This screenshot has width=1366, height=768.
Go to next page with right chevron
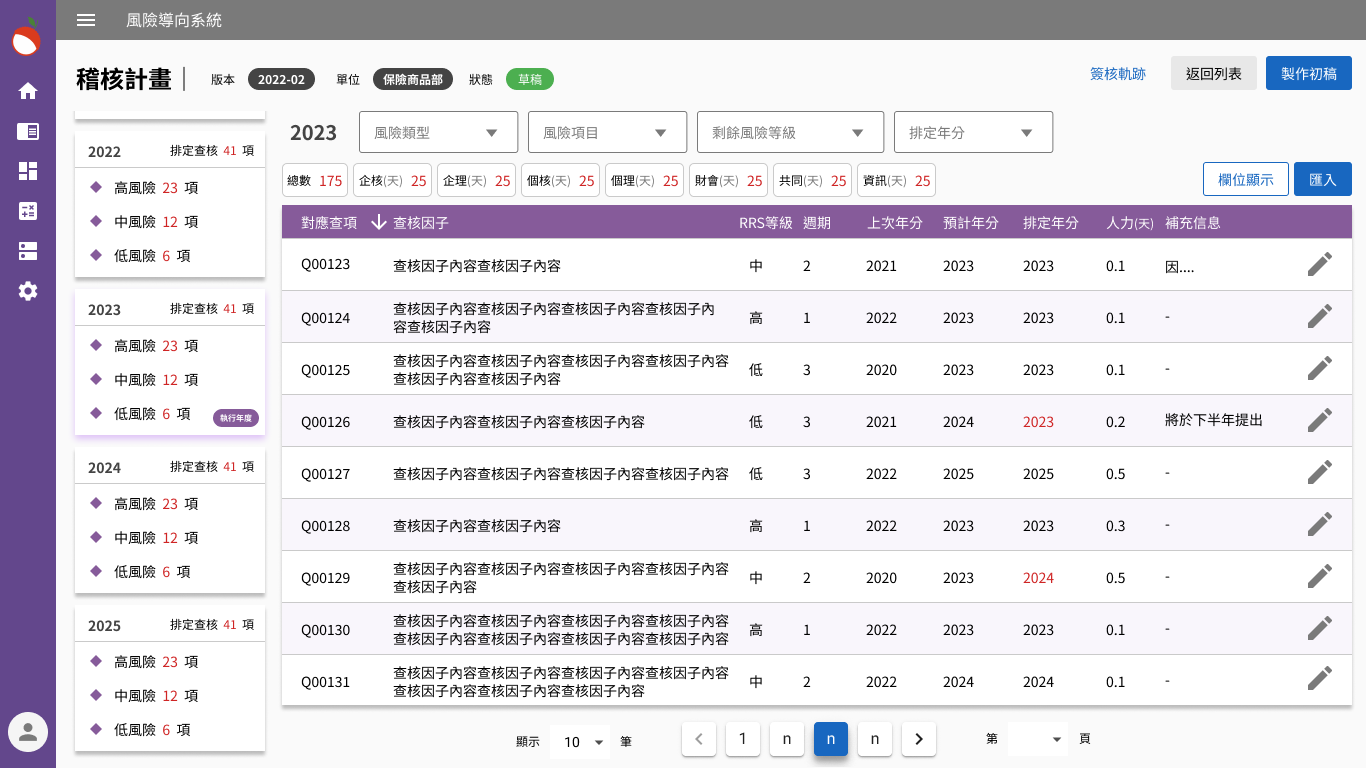click(918, 739)
